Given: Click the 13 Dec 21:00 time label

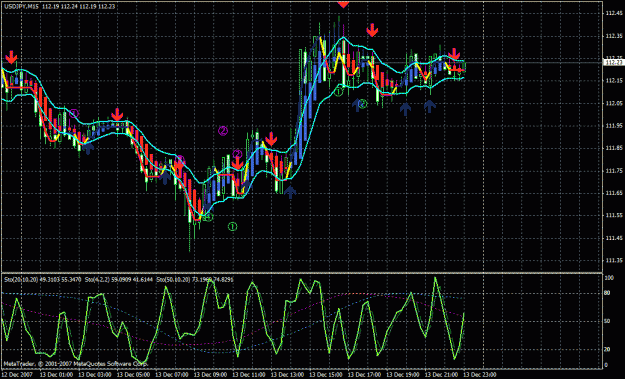Looking at the screenshot, I should coord(441,375).
